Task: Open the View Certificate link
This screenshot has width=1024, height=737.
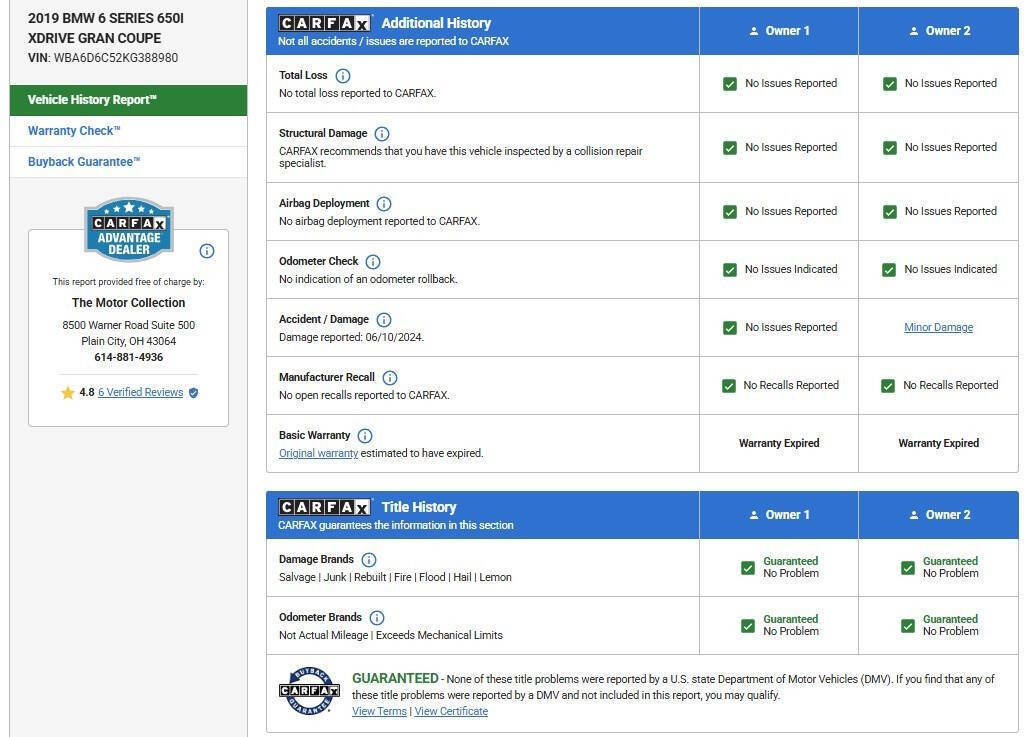Action: [x=451, y=712]
